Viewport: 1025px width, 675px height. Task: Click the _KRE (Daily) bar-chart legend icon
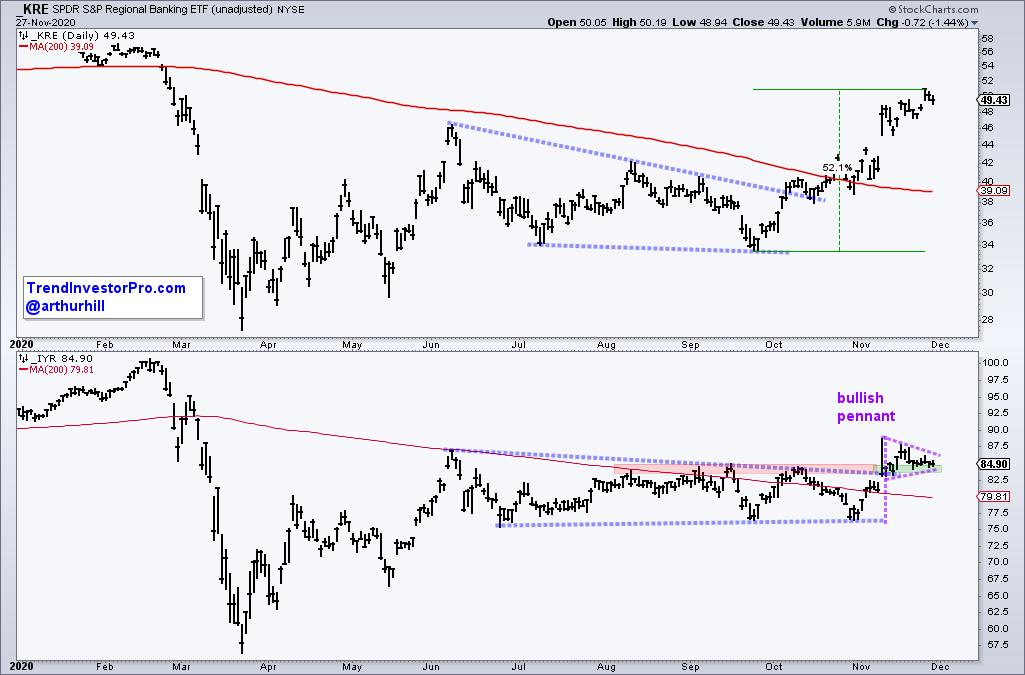pyautogui.click(x=24, y=35)
